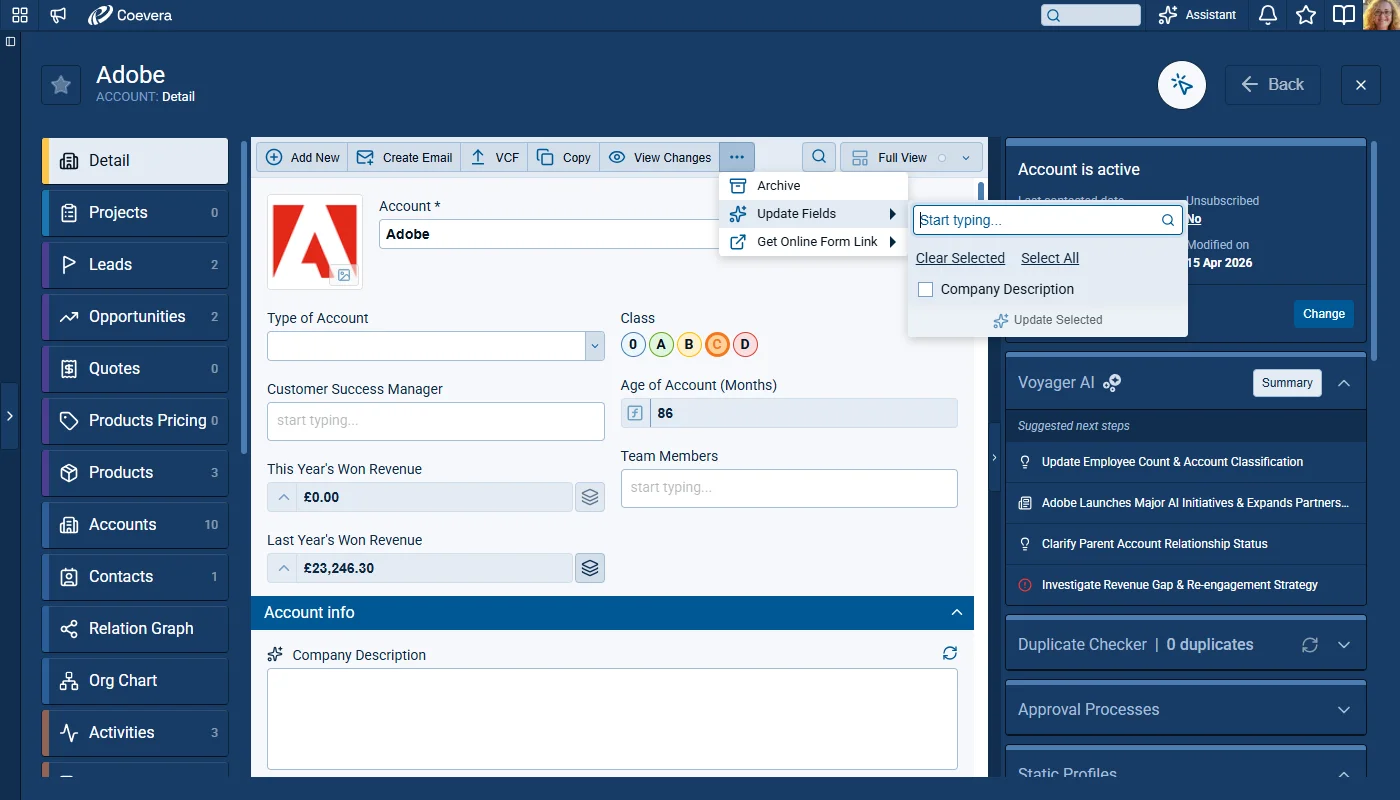Image resolution: width=1400 pixels, height=800 pixels.
Task: Favorite the Adobe account star button
Action: (x=61, y=85)
